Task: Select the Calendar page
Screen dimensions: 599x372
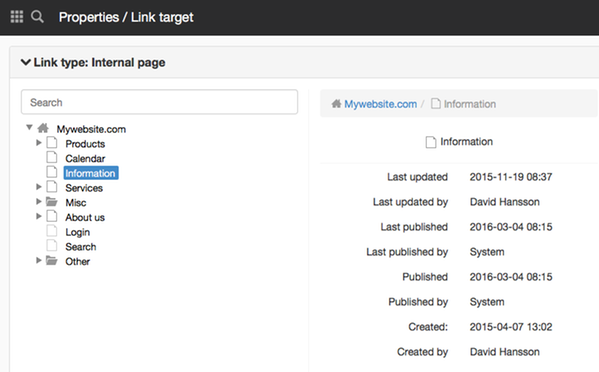Action: [x=85, y=159]
